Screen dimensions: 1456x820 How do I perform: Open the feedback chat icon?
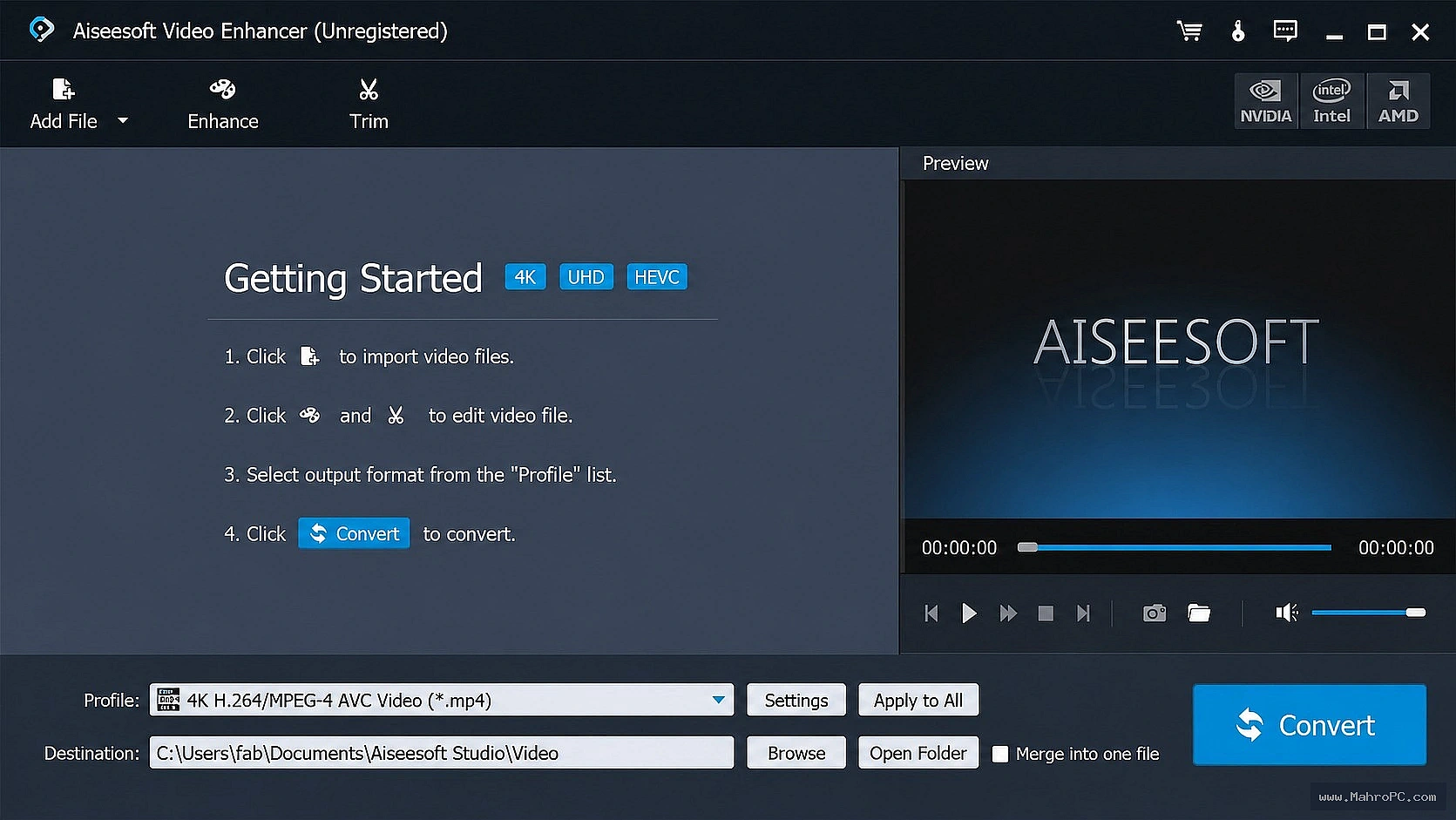pos(1285,31)
